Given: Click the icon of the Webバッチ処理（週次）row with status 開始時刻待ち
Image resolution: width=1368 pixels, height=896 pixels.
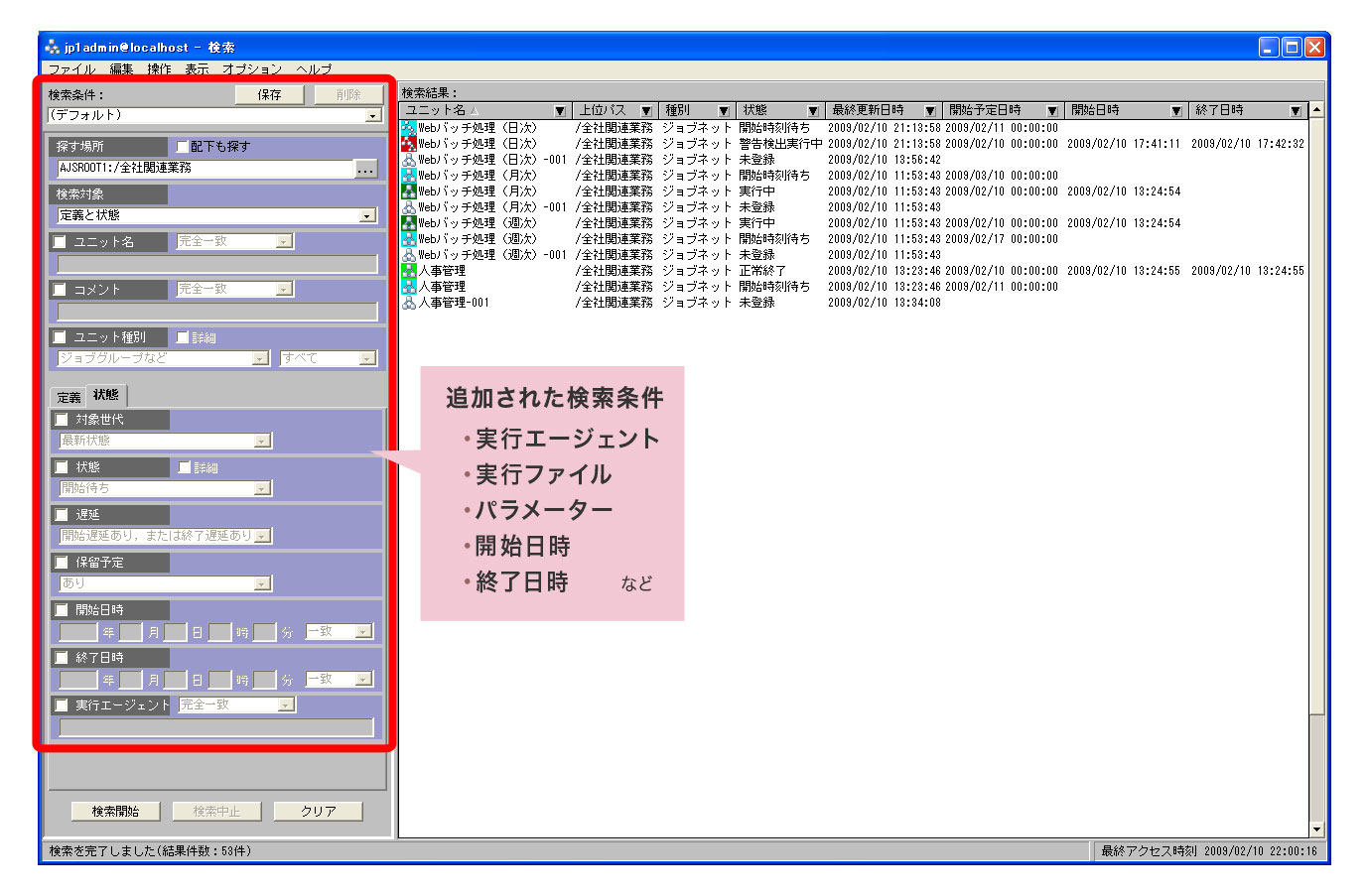Looking at the screenshot, I should click(409, 239).
